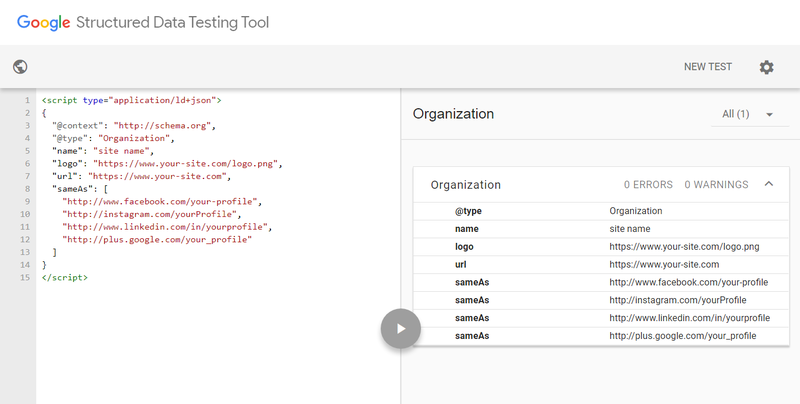Click the your-site.com url value
The height and width of the screenshot is (404, 800).
click(664, 265)
